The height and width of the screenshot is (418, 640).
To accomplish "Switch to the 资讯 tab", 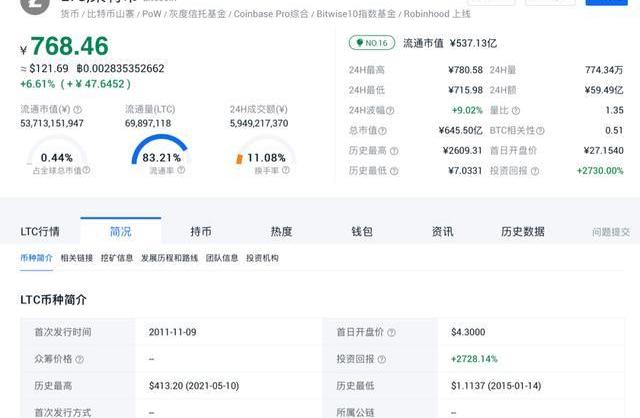I will 442,231.
